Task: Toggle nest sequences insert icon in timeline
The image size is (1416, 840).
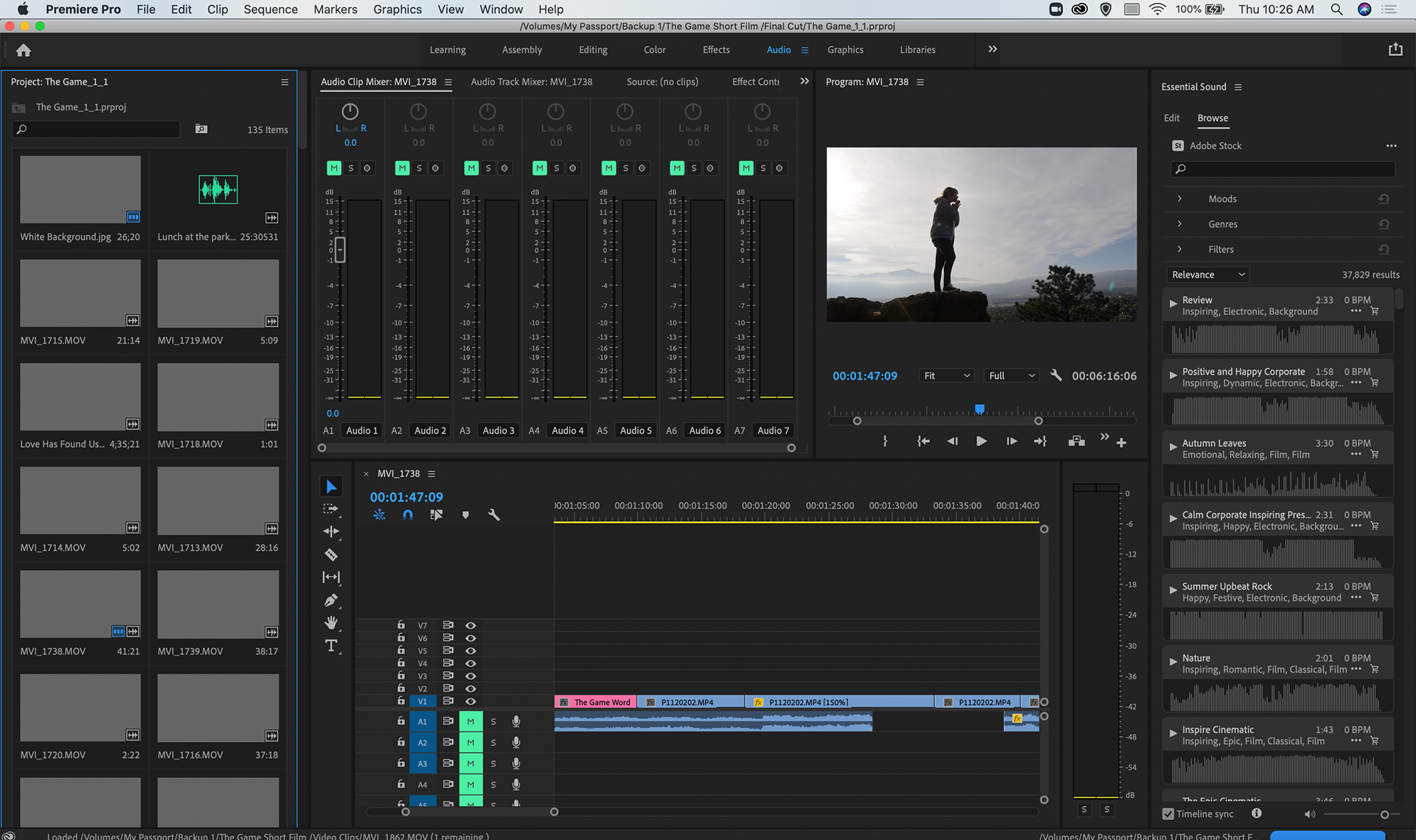Action: pos(379,515)
